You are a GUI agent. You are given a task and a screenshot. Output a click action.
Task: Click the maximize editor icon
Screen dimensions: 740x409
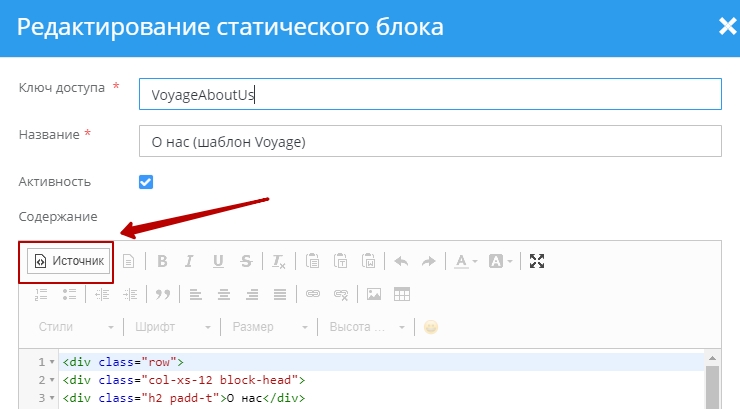(537, 261)
